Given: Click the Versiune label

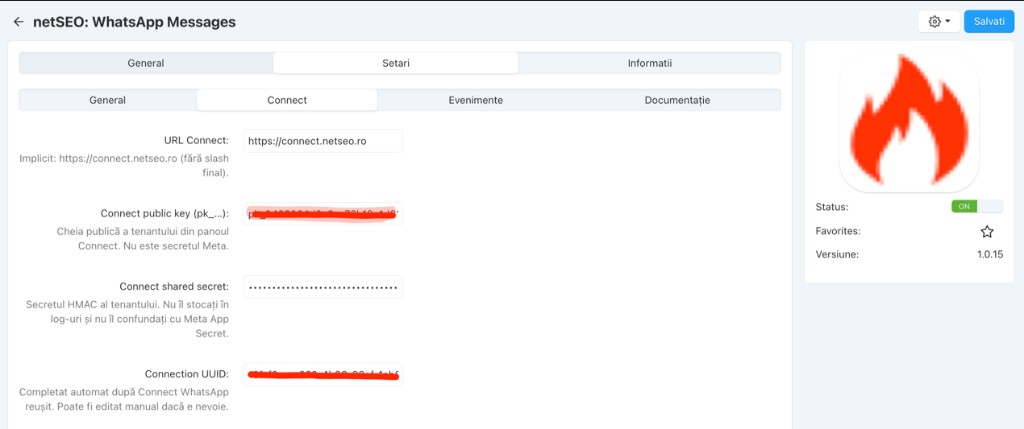Looking at the screenshot, I should (837, 255).
